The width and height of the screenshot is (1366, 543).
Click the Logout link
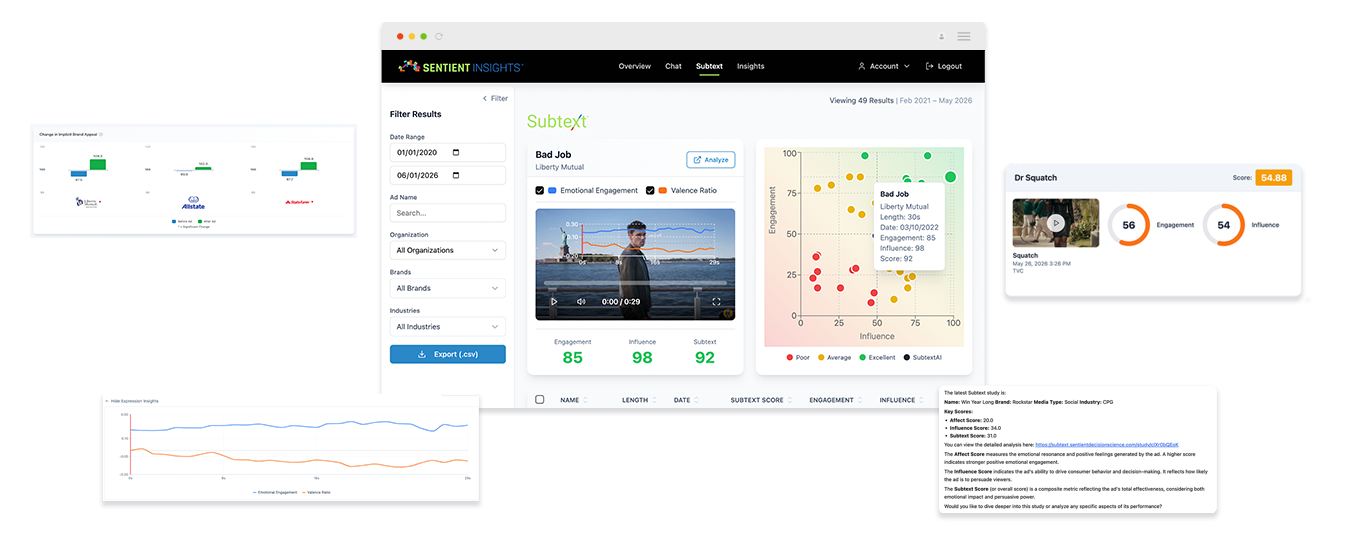pos(944,66)
